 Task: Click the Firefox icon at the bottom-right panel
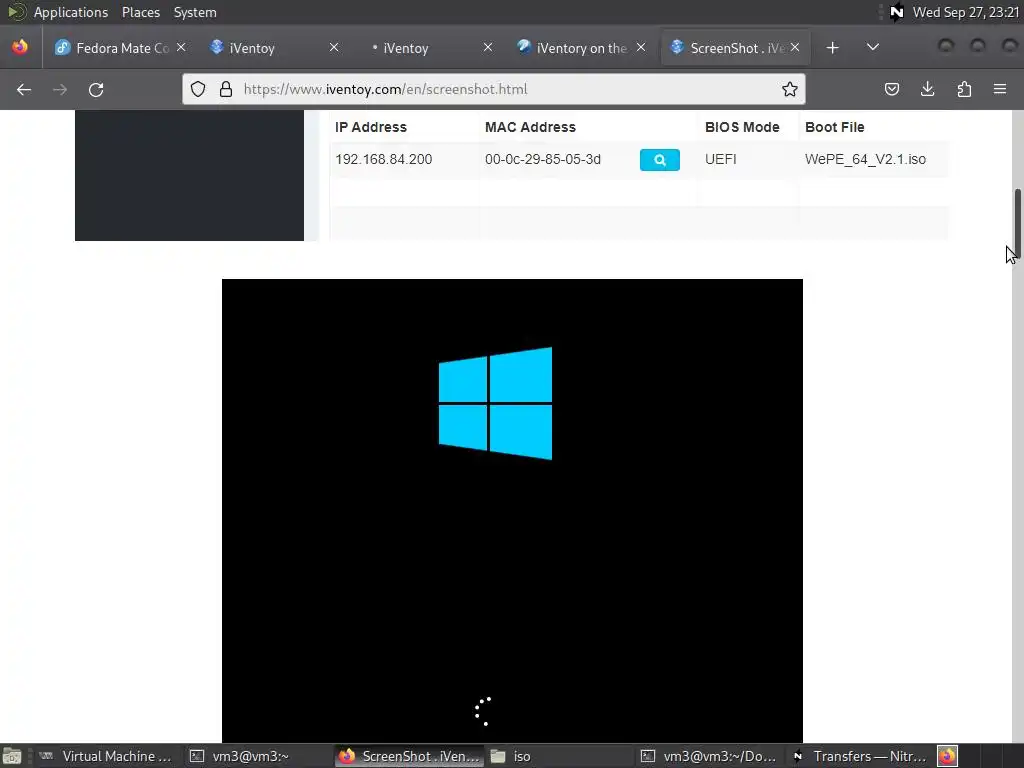(x=947, y=756)
